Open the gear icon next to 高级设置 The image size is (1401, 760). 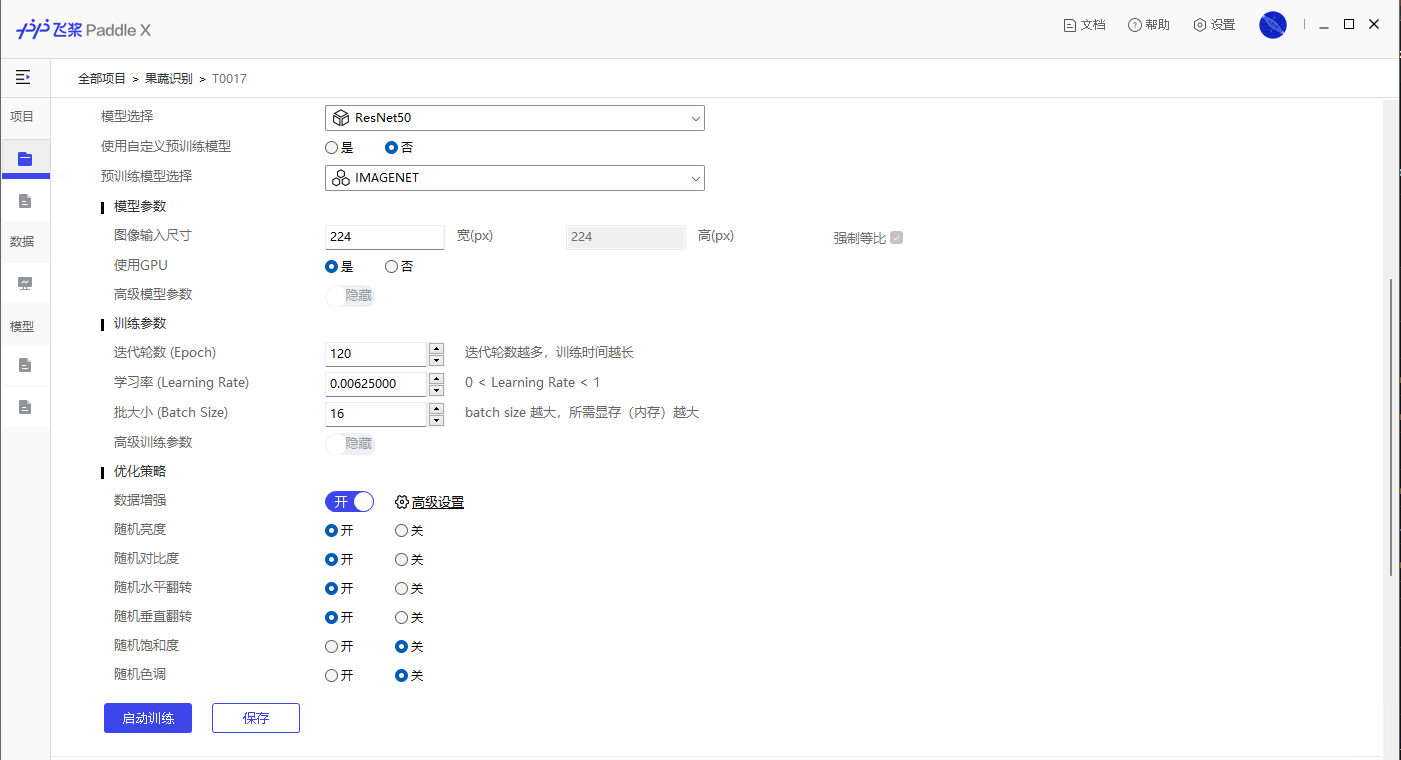pyautogui.click(x=401, y=501)
